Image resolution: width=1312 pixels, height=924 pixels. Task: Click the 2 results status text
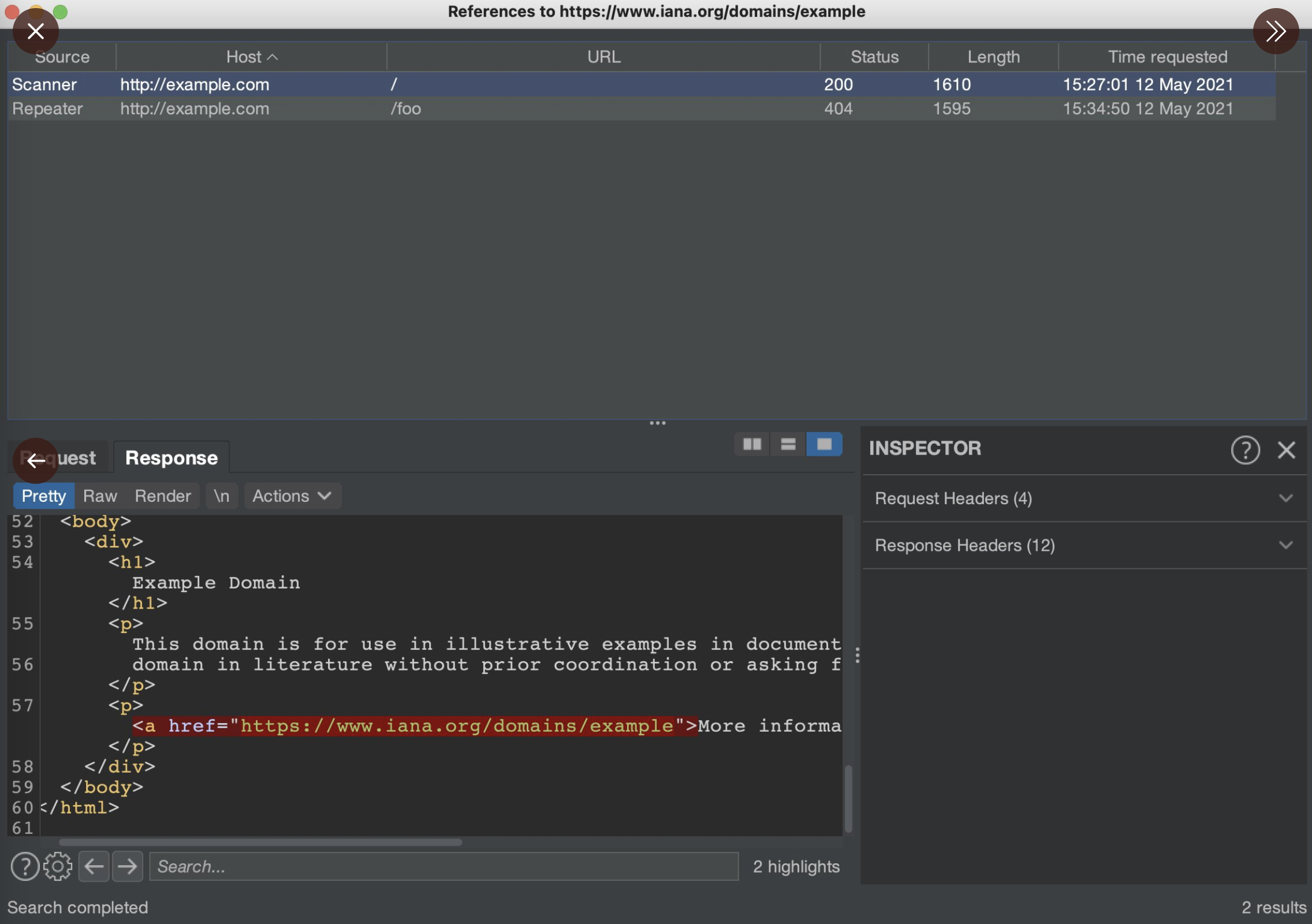[1274, 907]
